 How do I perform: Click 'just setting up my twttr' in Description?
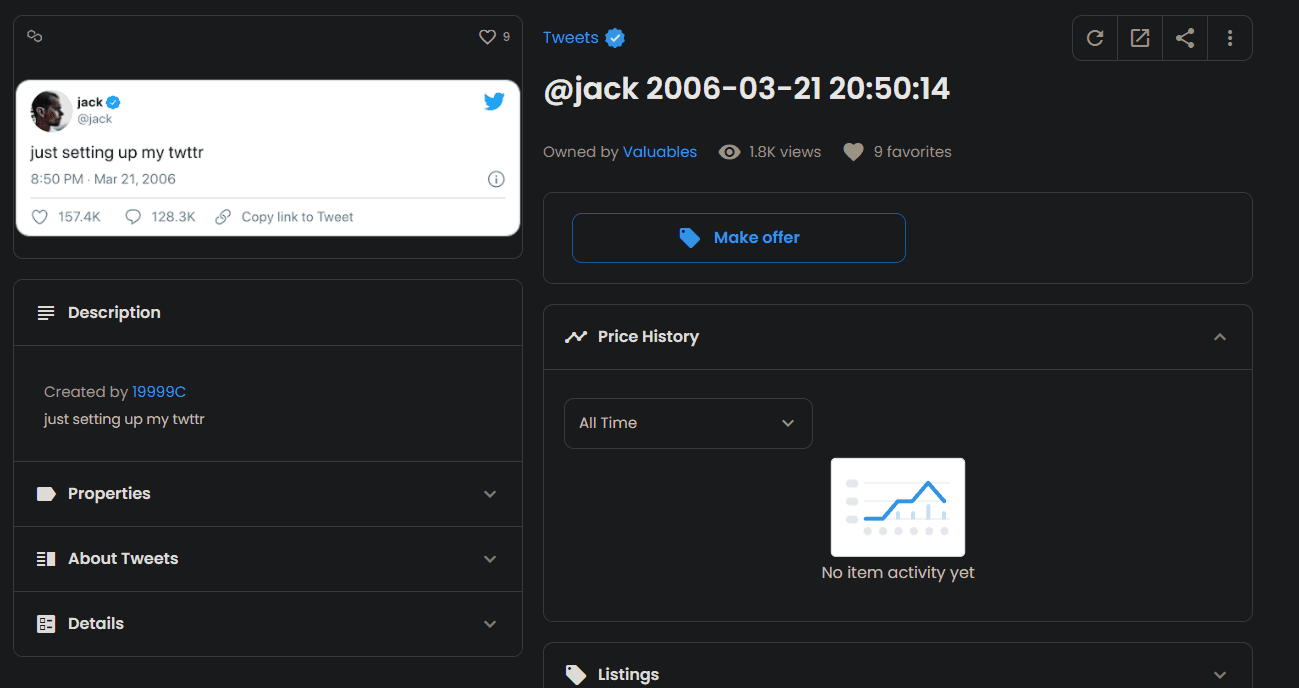tap(124, 419)
